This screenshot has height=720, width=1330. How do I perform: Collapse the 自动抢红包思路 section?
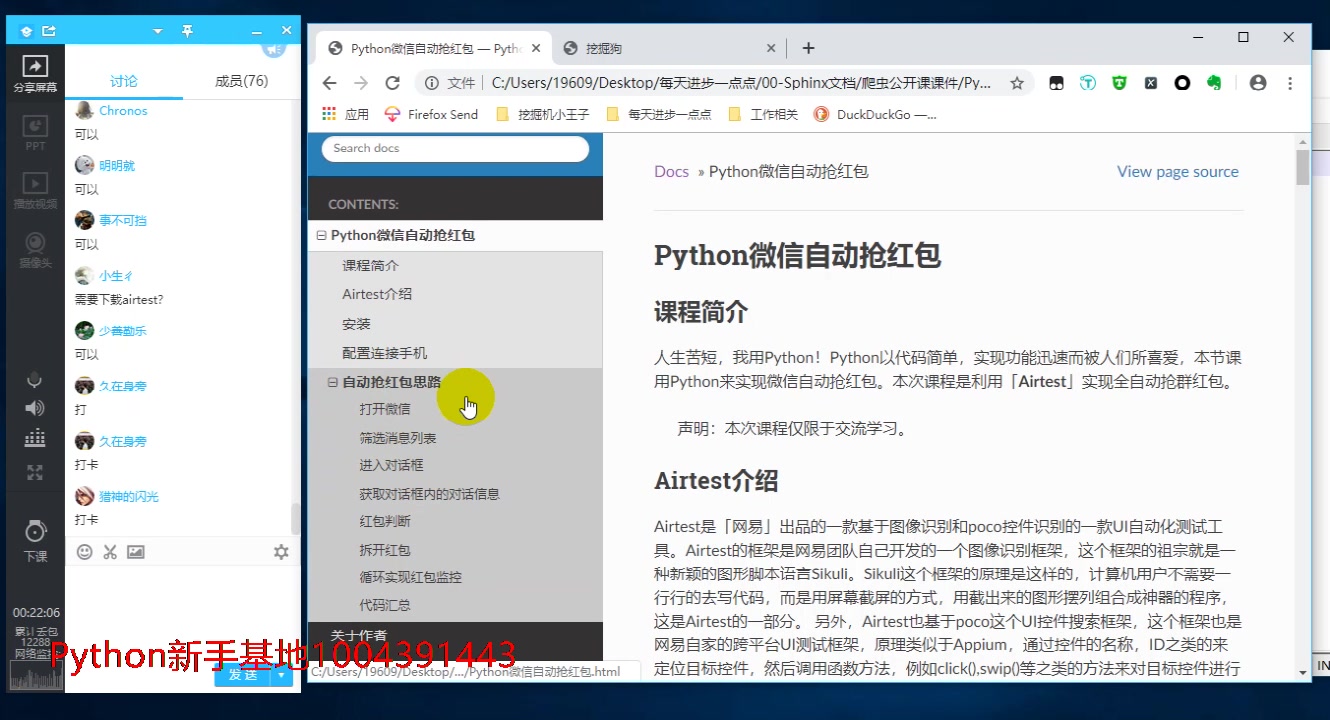[333, 382]
